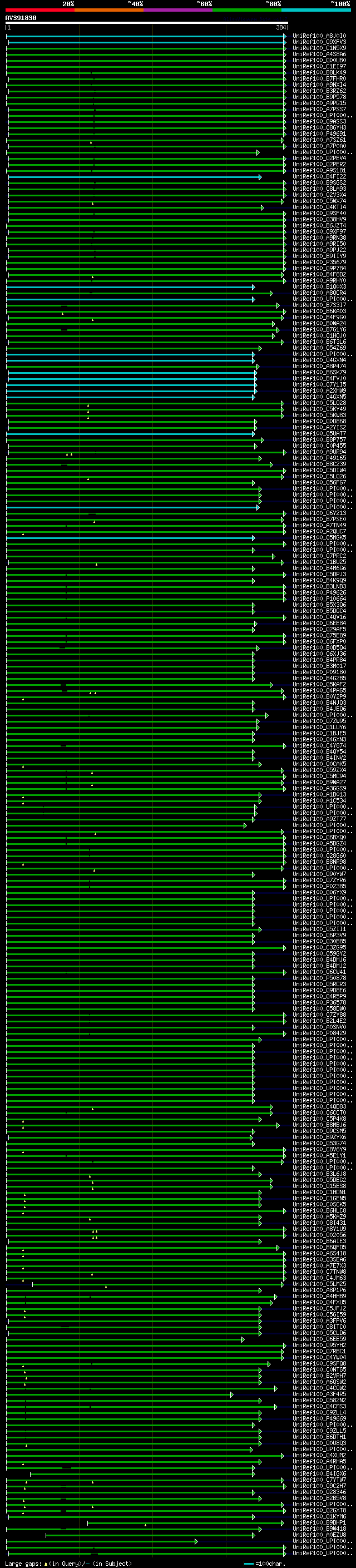This screenshot has height=1568, width=356.
Task: Select the UniRef100_Q8LA93 label
Action: click(x=319, y=189)
